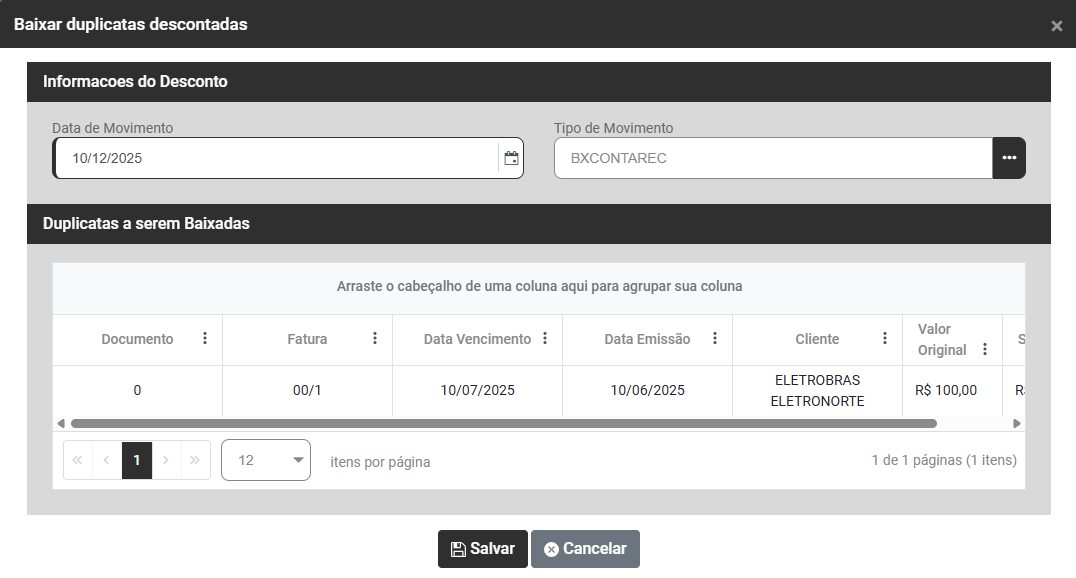
Task: Open the Valor Original column options menu
Action: click(985, 349)
